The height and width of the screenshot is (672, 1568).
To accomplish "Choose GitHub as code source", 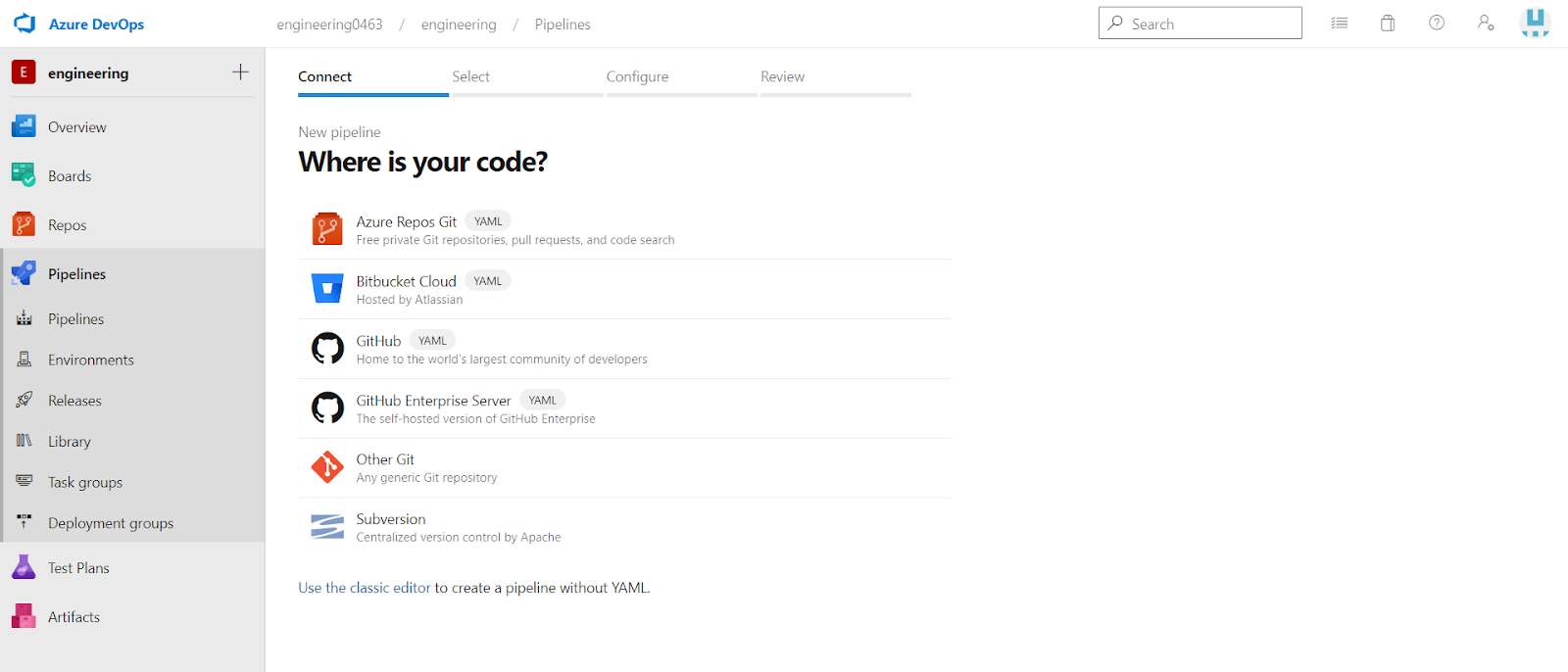I will [624, 349].
